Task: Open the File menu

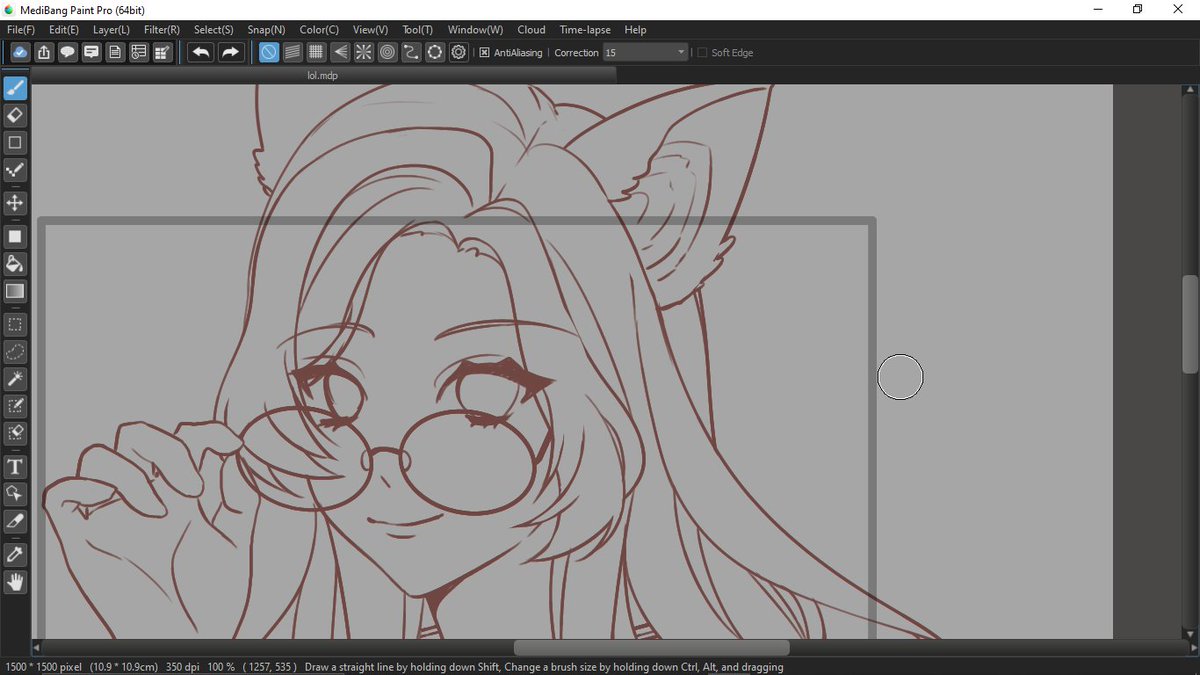Action: click(x=21, y=30)
